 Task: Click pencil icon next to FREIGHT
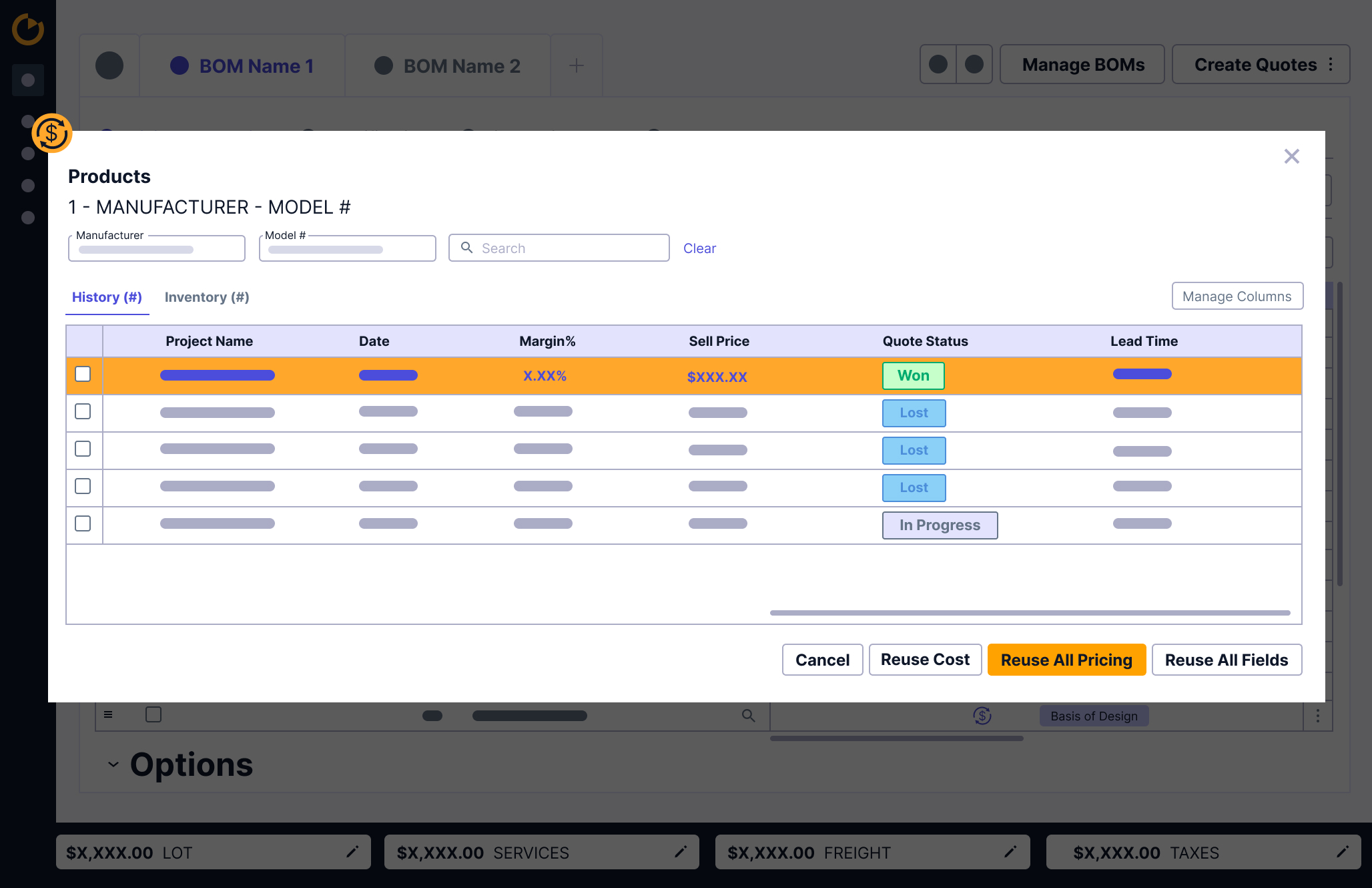tap(1010, 851)
